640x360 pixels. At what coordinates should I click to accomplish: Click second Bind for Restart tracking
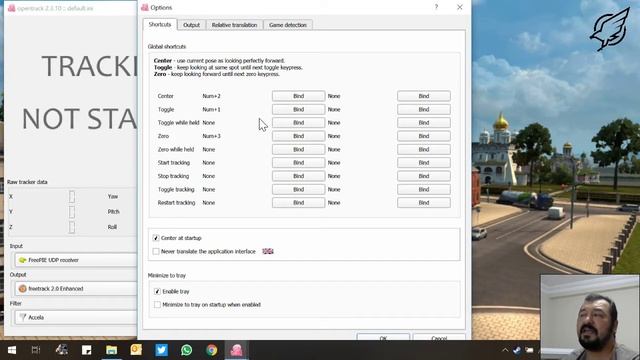point(424,202)
